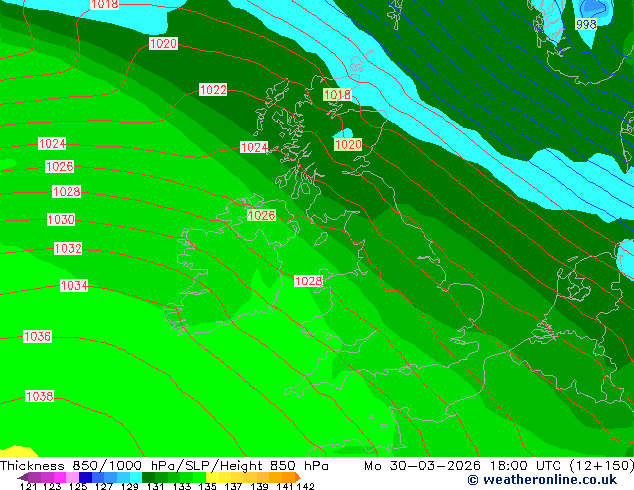Click the 1024 label west of Scotland
Image resolution: width=634 pixels, height=490 pixels.
click(254, 147)
